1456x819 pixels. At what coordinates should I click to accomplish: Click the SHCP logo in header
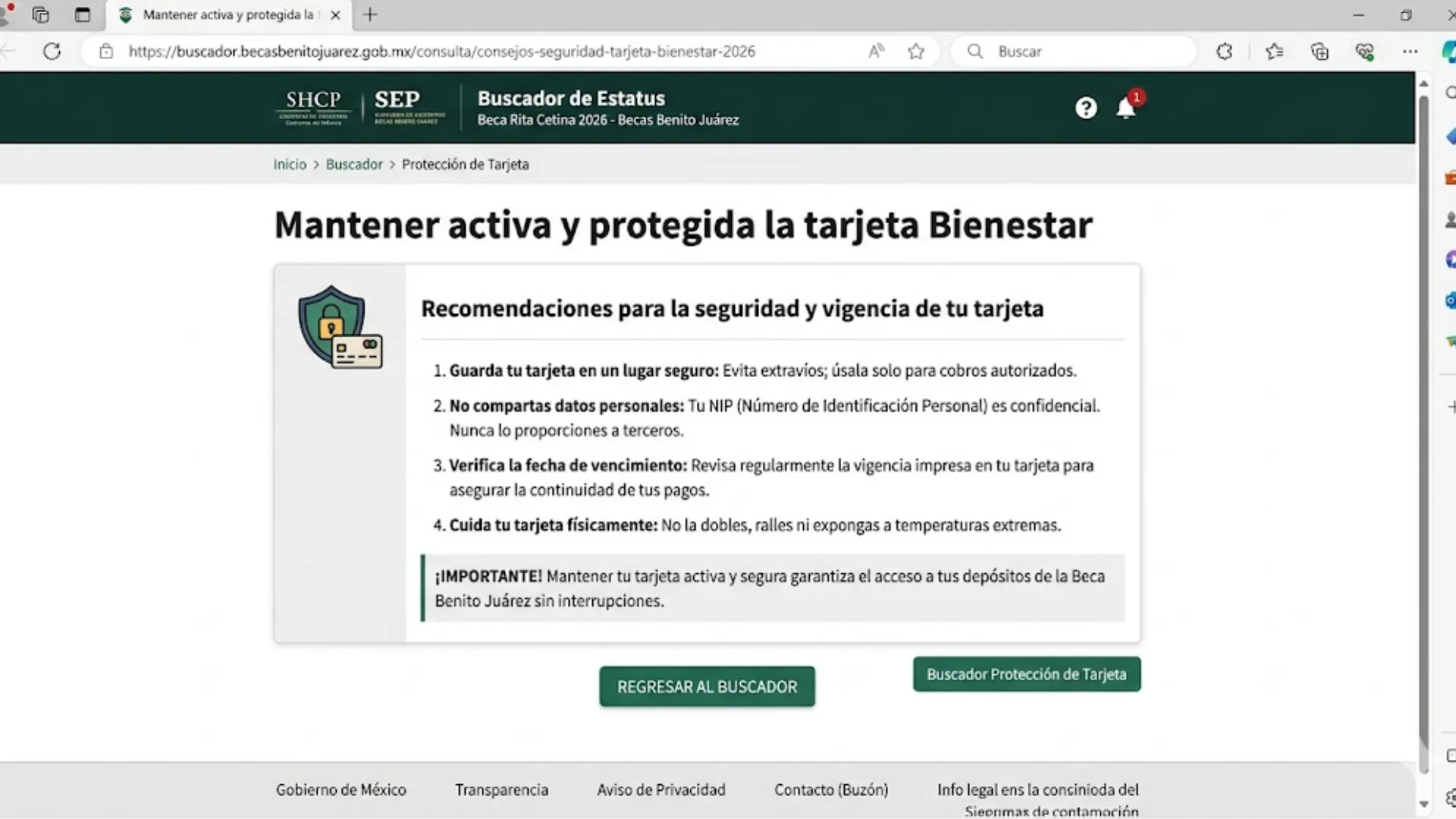click(313, 108)
